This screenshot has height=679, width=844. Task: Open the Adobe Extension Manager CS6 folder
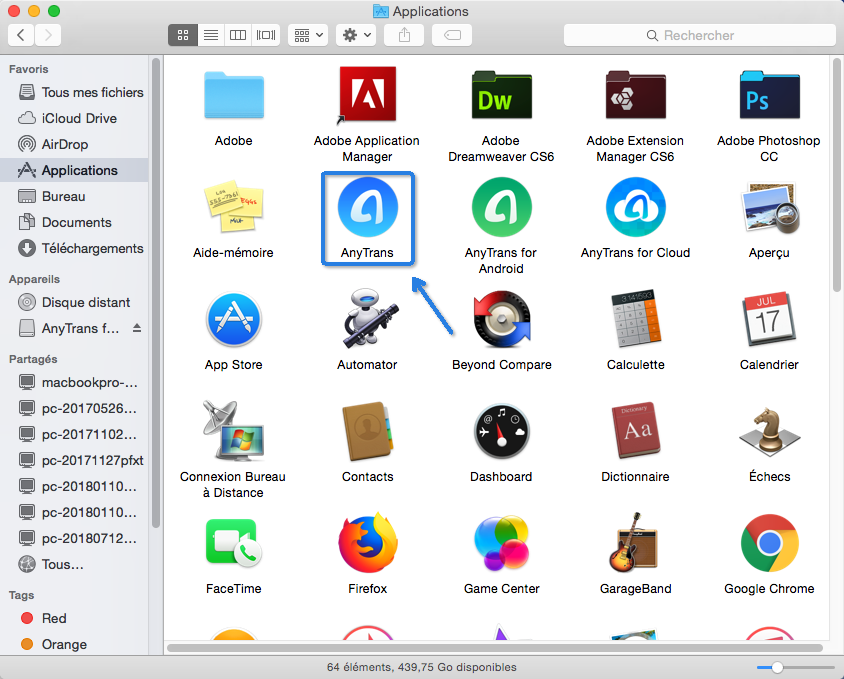click(x=635, y=96)
